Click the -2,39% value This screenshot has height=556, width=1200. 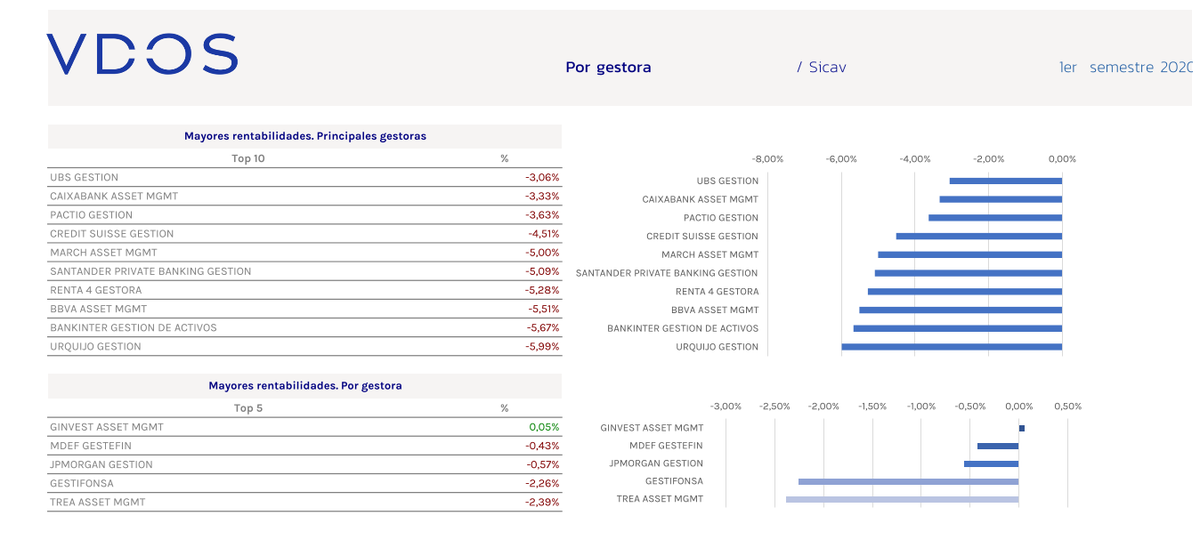(x=542, y=502)
